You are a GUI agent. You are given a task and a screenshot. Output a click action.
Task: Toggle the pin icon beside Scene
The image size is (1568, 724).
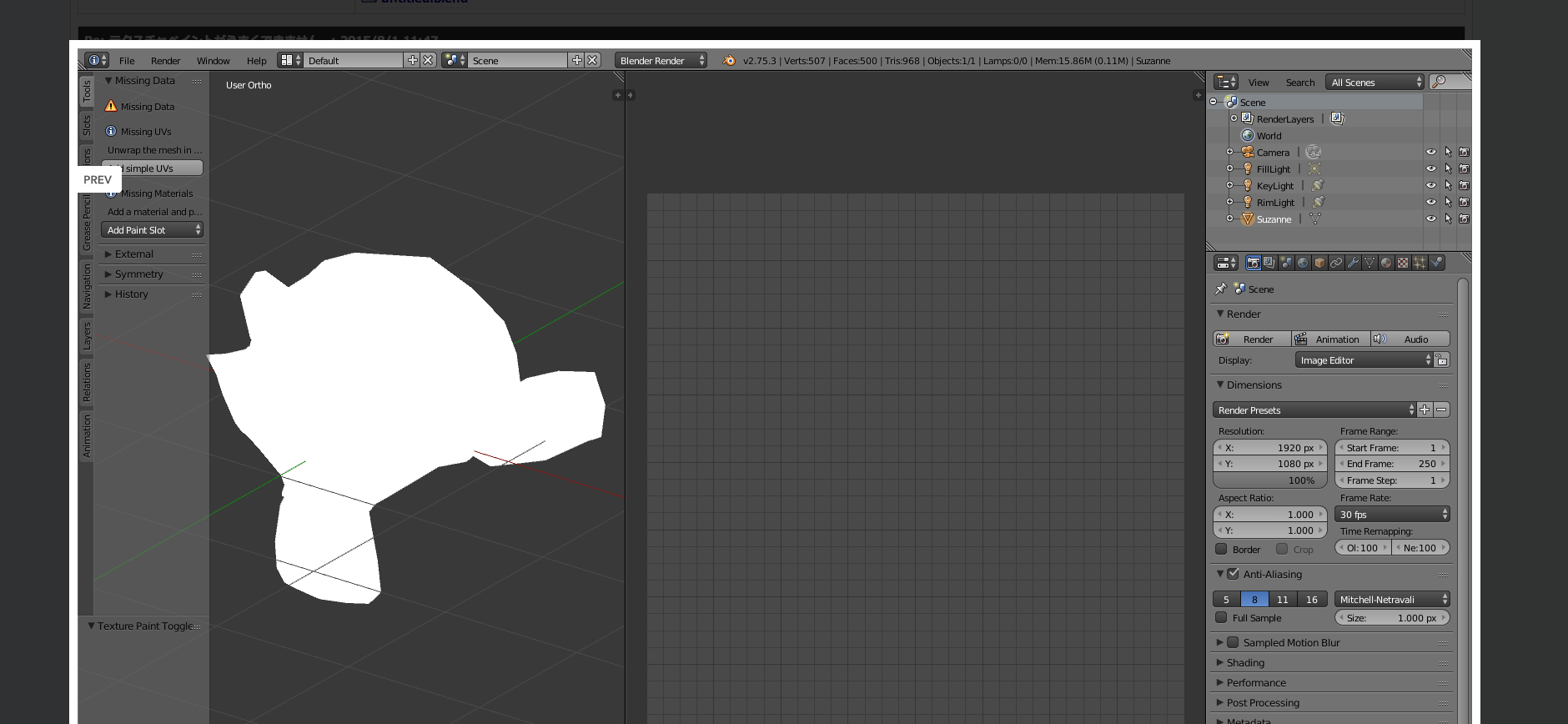point(1221,289)
